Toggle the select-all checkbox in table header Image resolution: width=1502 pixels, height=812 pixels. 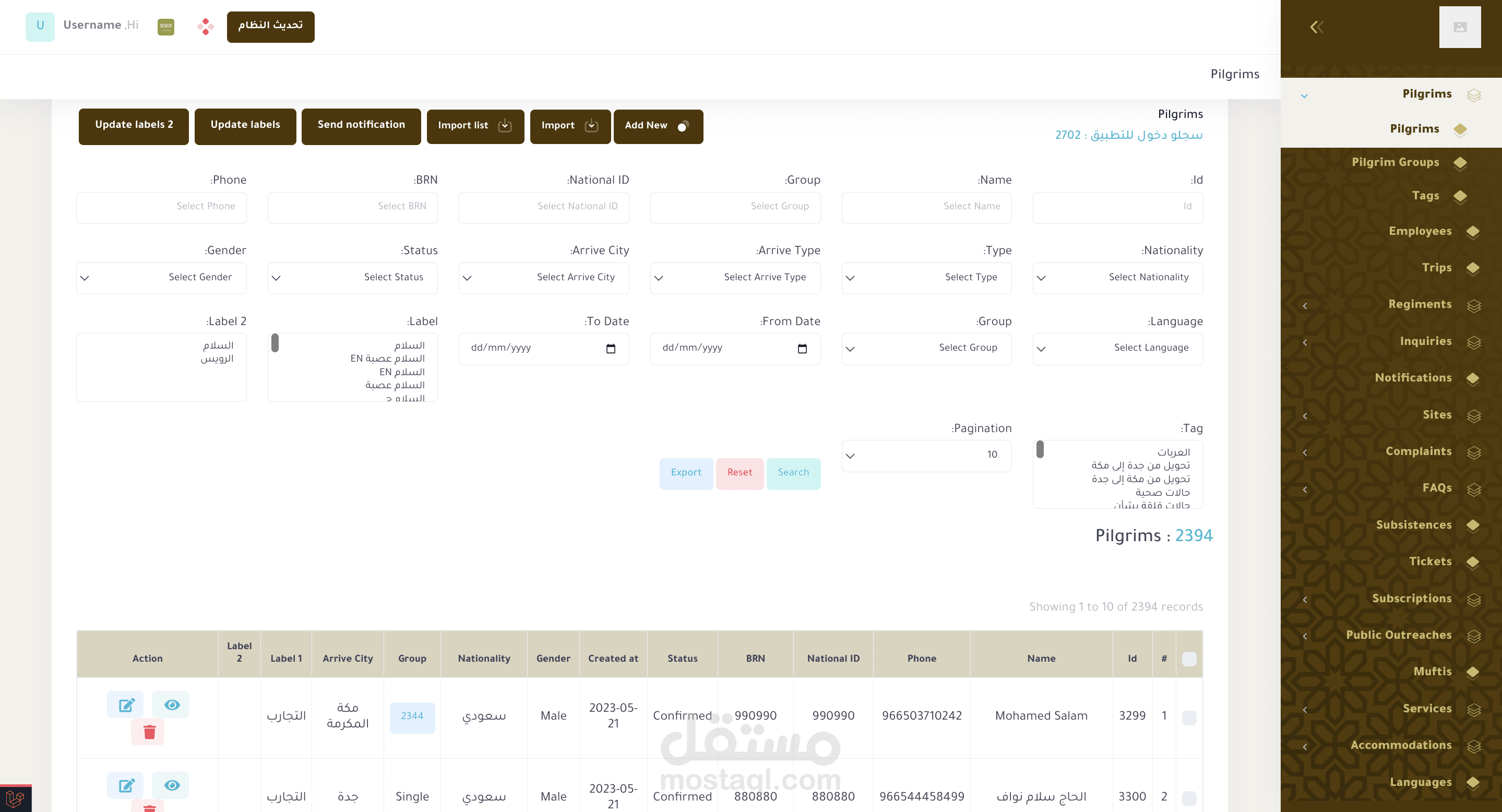[1188, 659]
